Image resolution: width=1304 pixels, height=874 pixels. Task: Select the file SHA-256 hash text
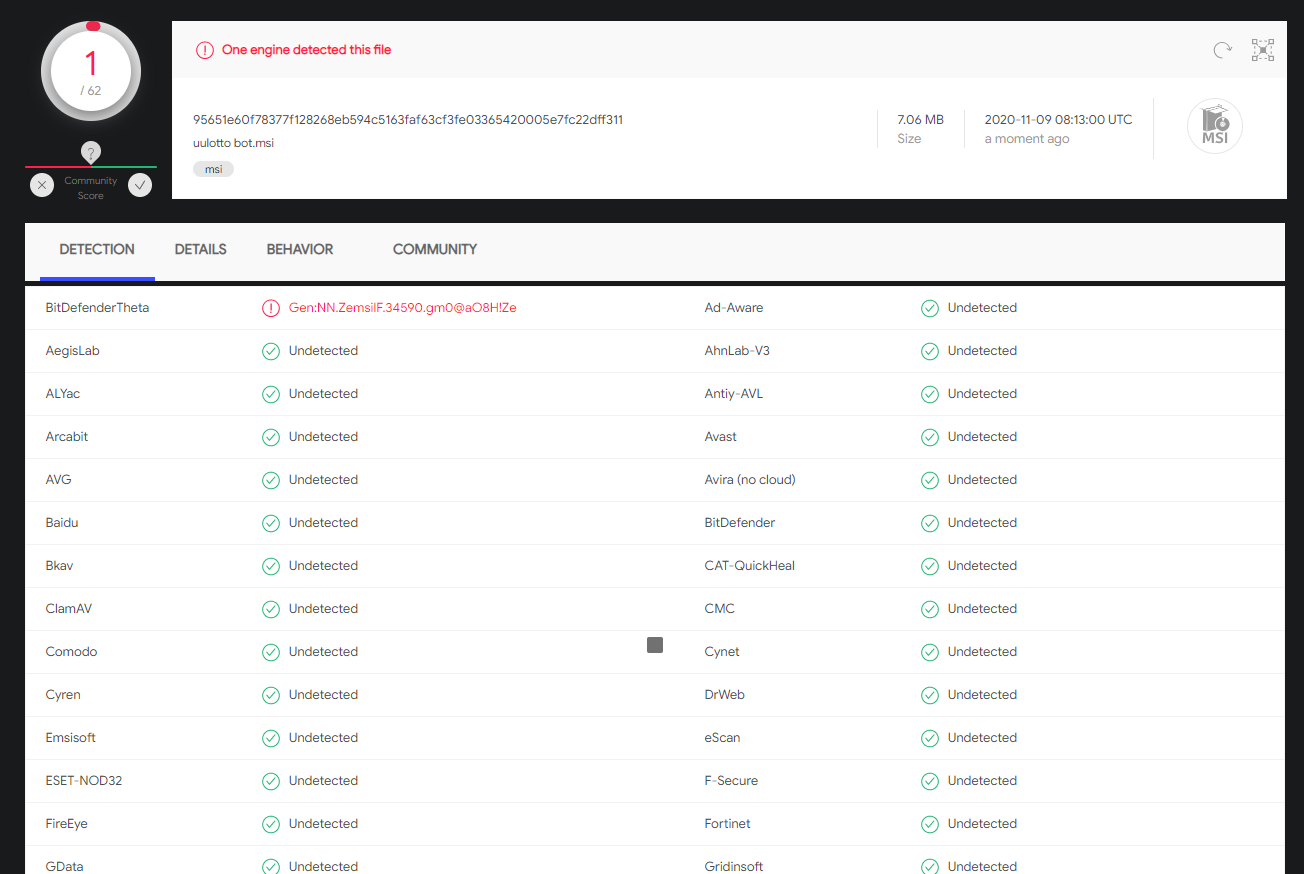(x=408, y=120)
